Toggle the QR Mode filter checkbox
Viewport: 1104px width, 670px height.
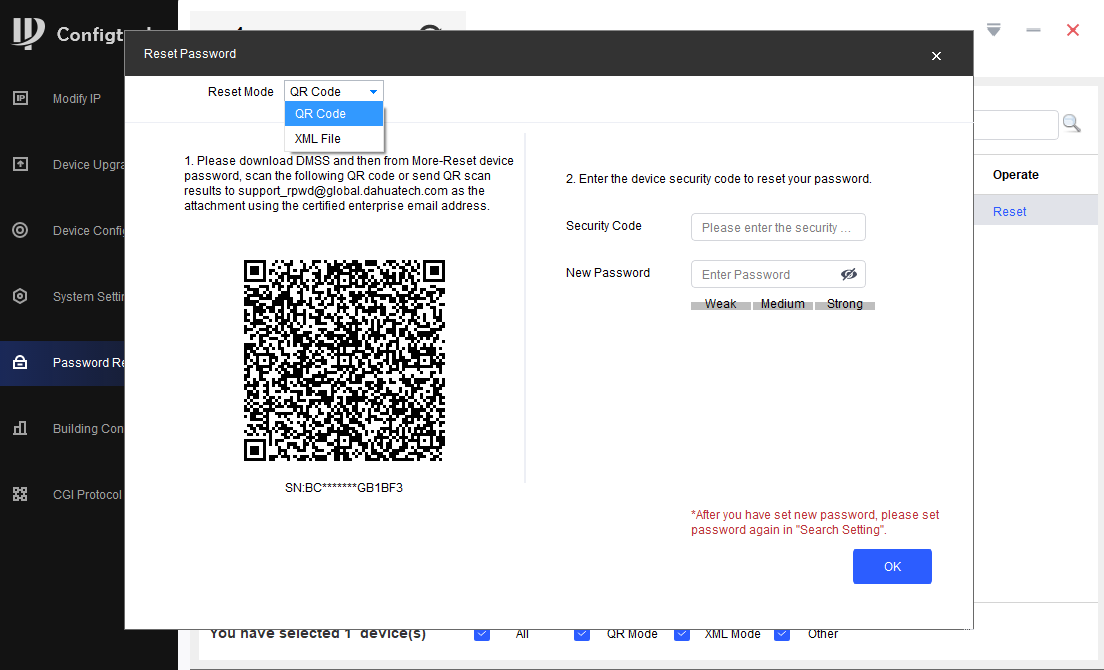[x=582, y=633]
